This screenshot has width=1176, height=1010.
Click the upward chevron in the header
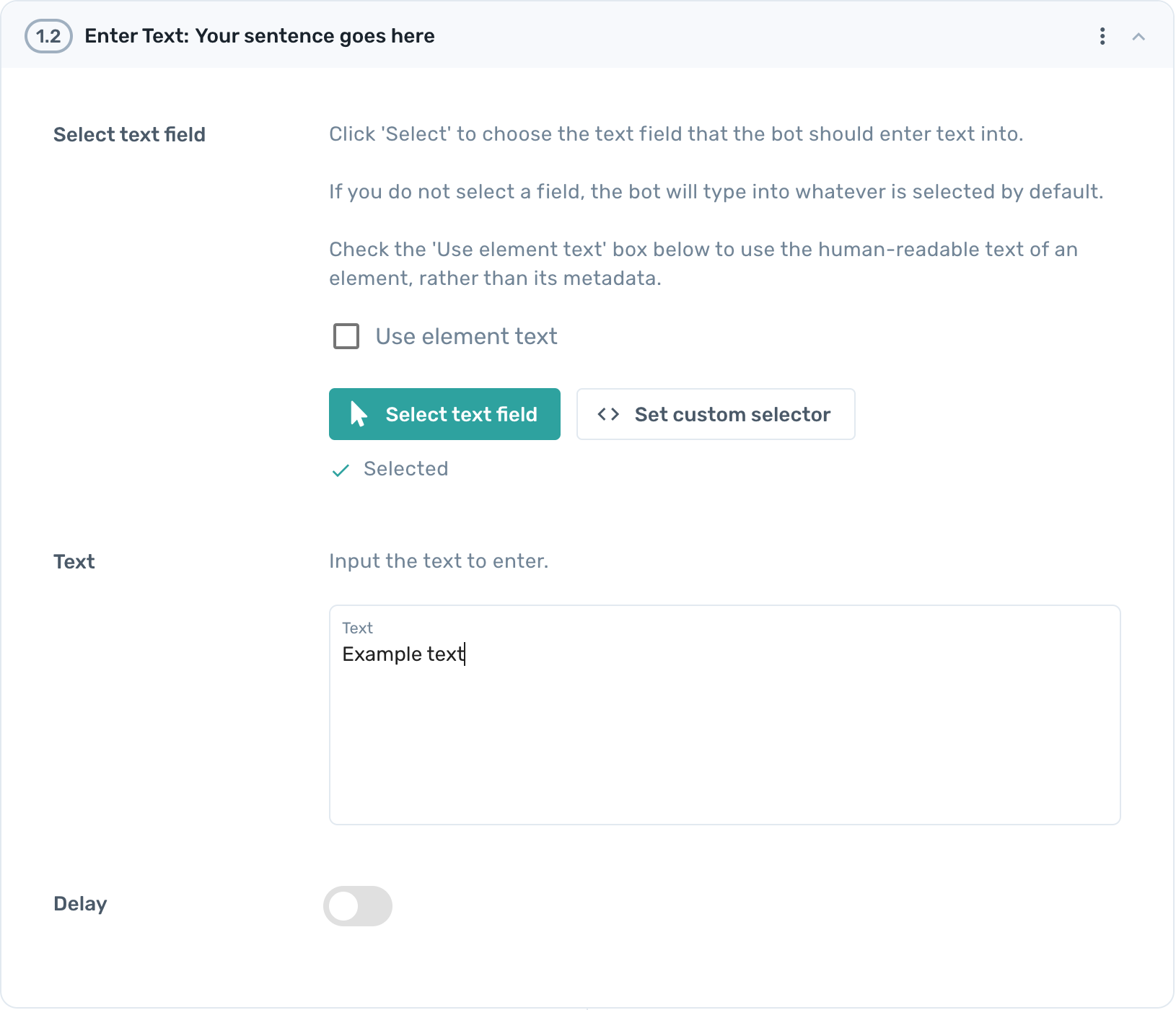[x=1138, y=35]
